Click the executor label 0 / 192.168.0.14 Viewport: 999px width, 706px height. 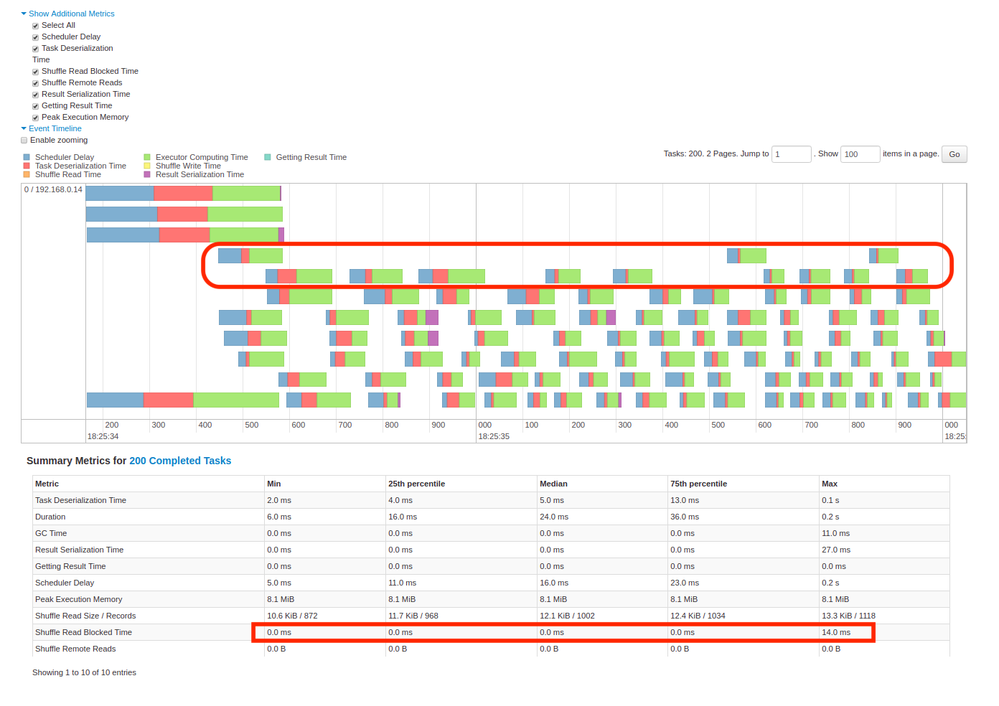click(53, 190)
